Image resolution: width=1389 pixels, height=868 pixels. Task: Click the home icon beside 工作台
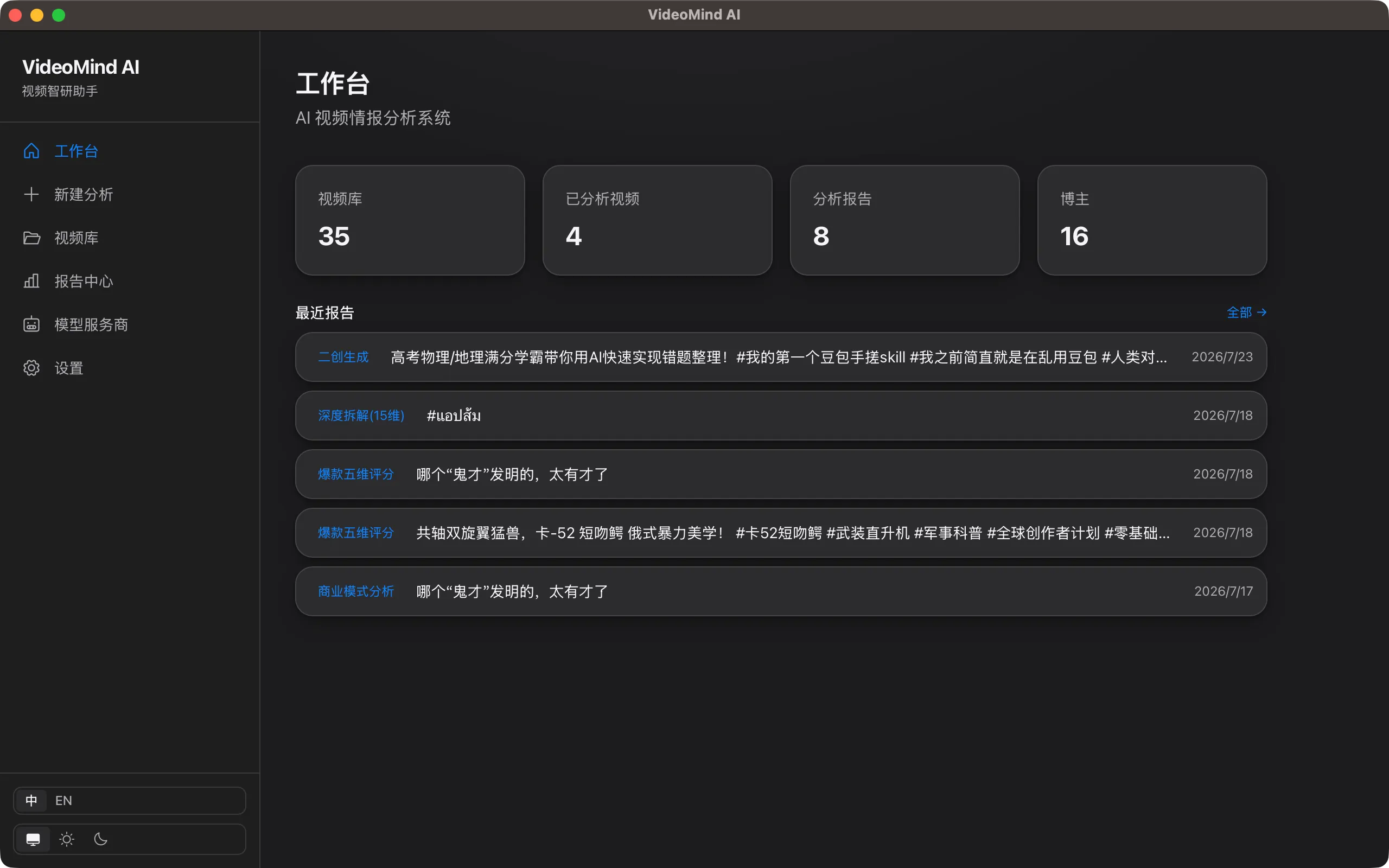pos(31,151)
